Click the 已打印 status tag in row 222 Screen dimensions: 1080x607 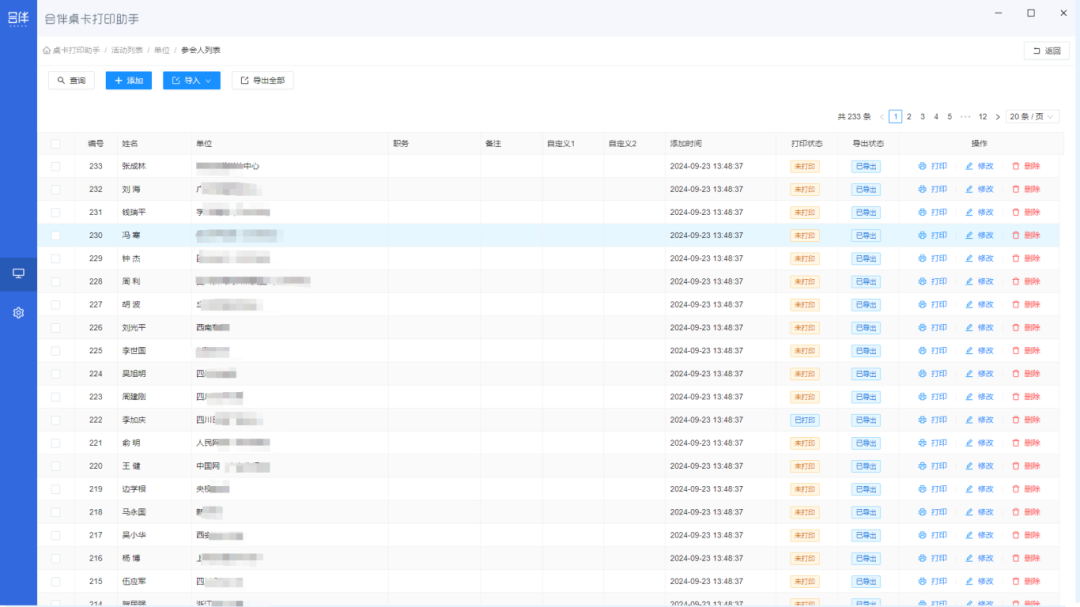click(804, 420)
